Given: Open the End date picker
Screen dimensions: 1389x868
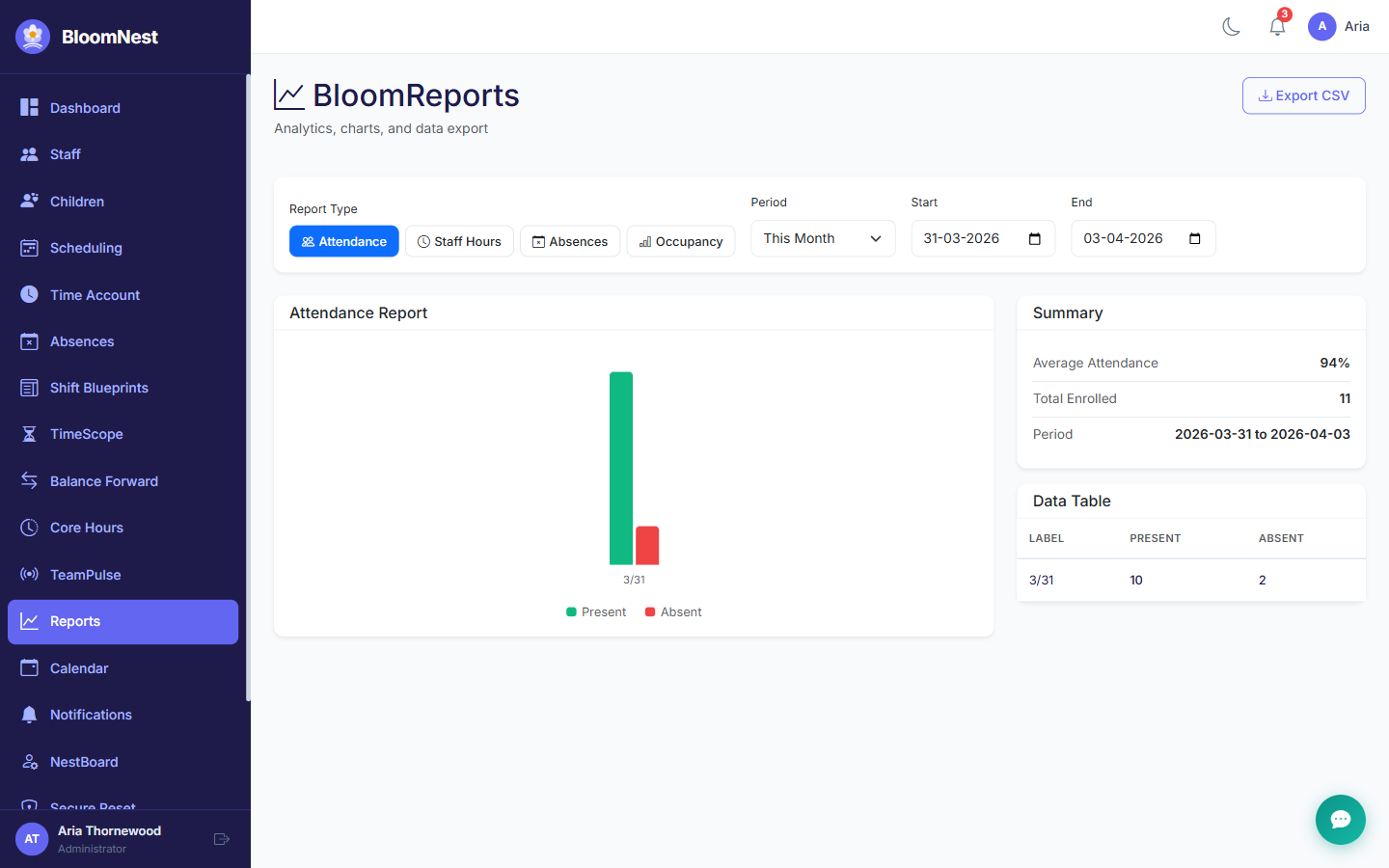Looking at the screenshot, I should click(1196, 238).
